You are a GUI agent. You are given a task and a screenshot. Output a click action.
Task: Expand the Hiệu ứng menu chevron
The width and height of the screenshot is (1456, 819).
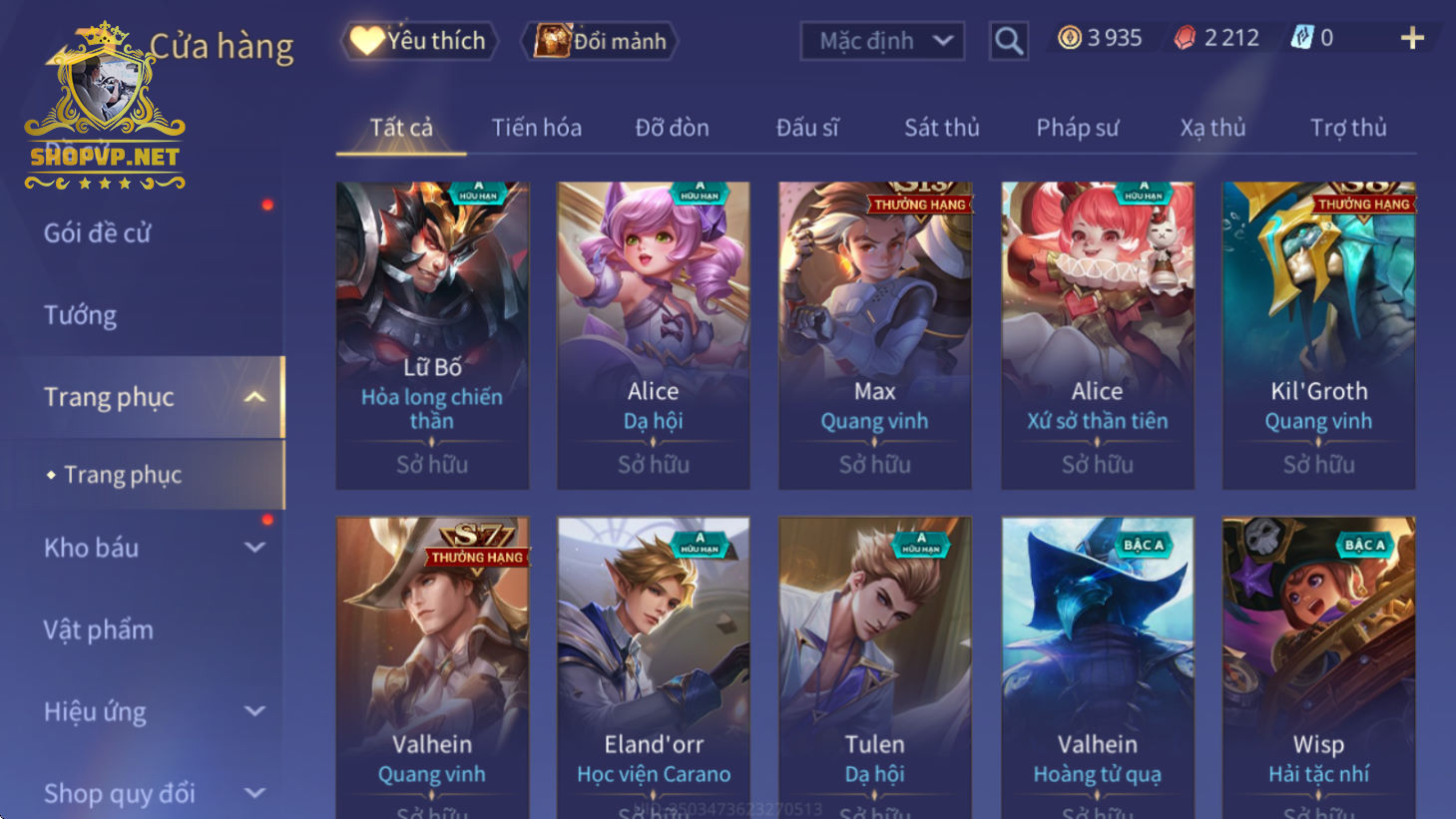[255, 711]
